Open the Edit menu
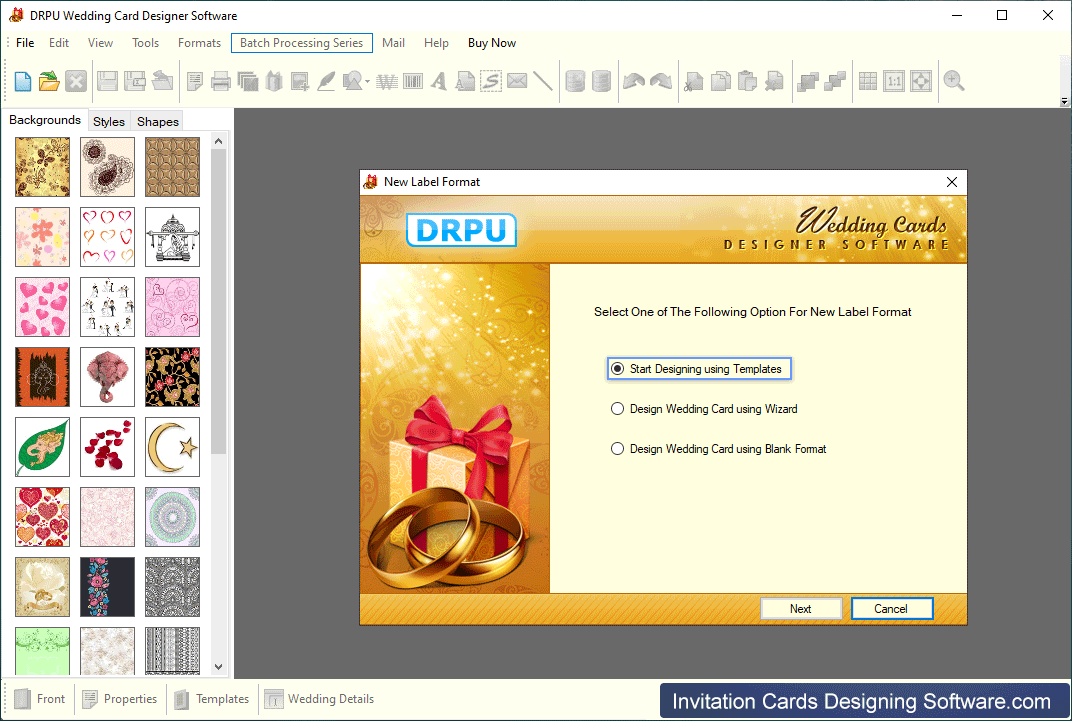This screenshot has width=1072, height=721. pos(59,43)
